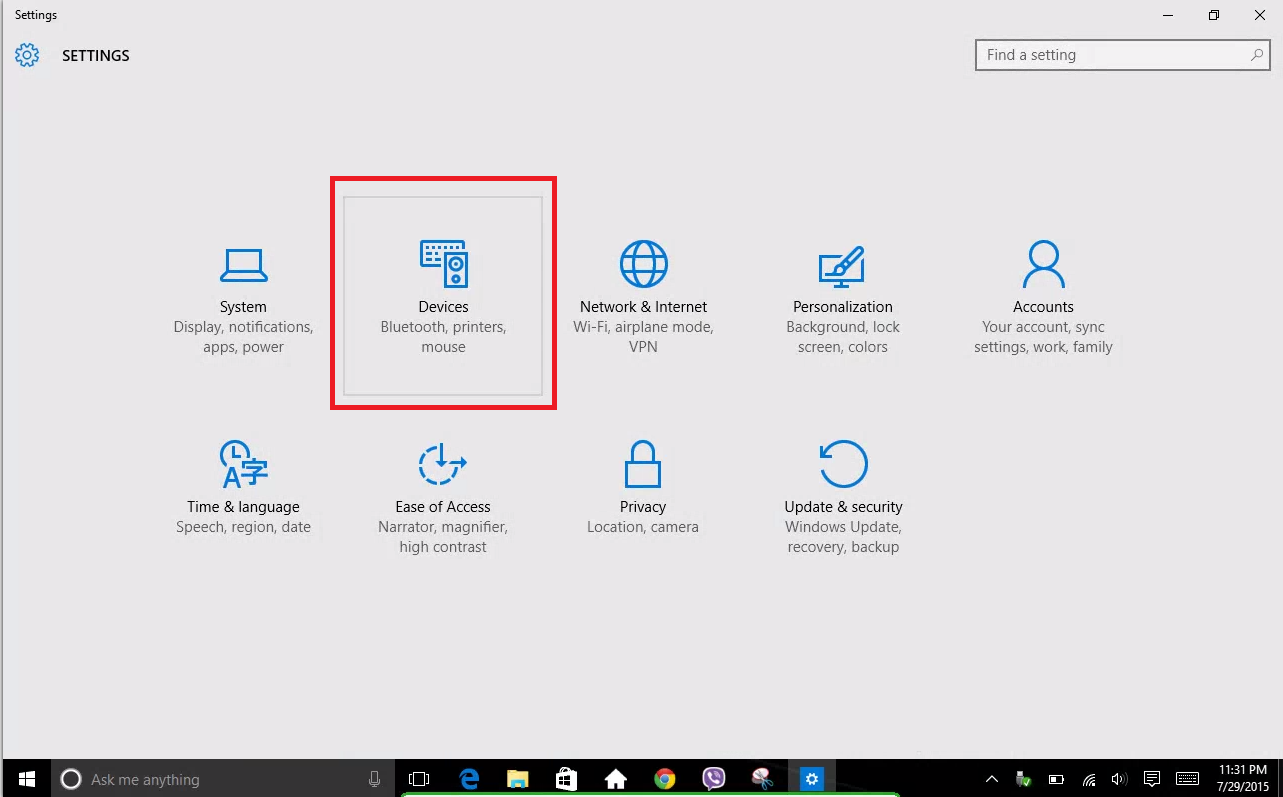
Task: Open the volume control in the tray
Action: (x=1119, y=778)
